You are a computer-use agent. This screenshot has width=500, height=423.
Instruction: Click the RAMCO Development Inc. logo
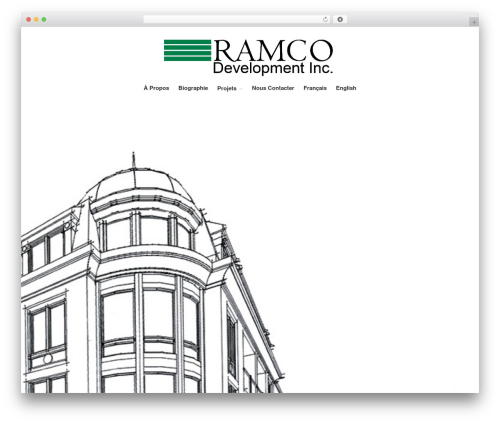click(248, 57)
